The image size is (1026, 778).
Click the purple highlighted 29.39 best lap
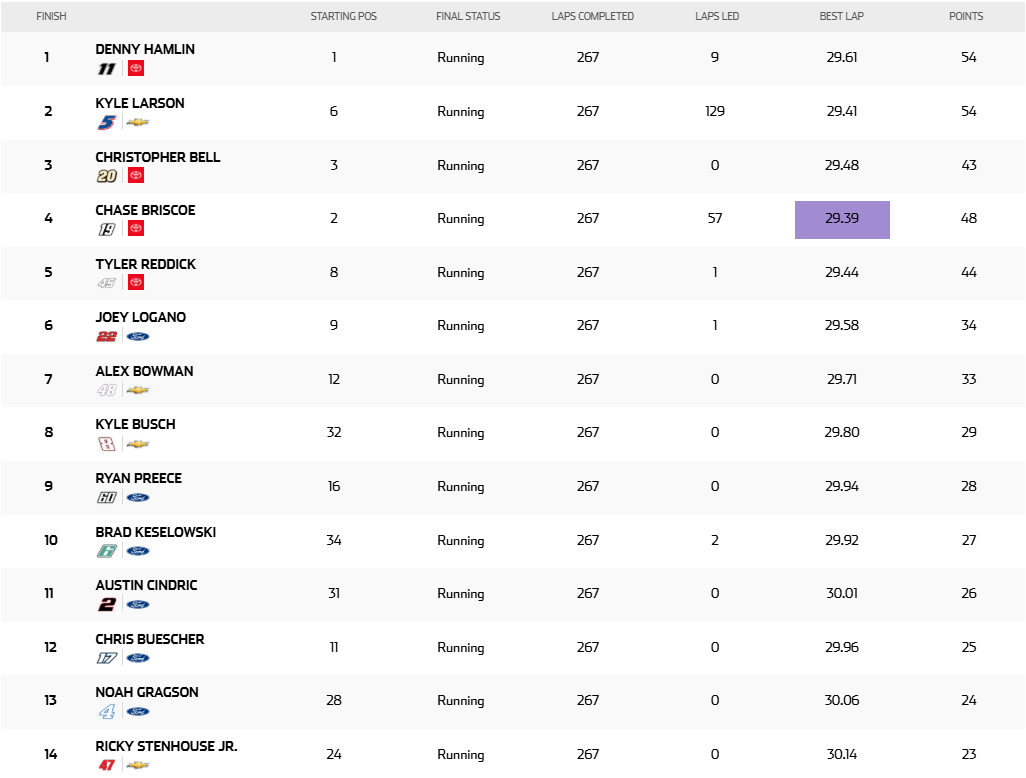coord(842,219)
